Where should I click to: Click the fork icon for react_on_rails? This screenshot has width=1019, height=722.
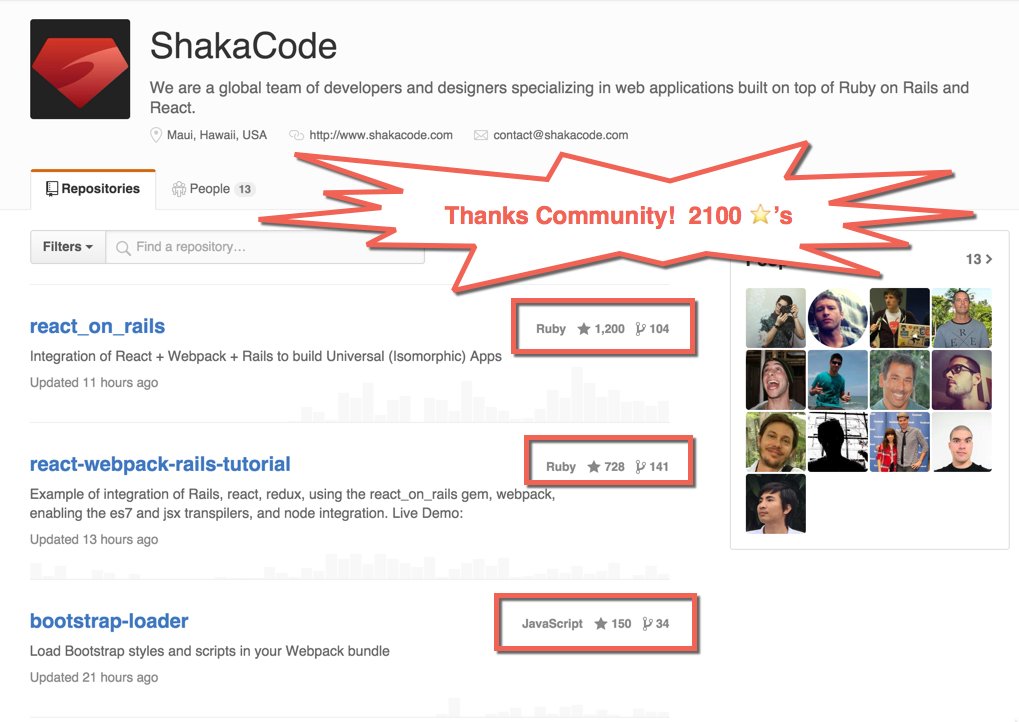coord(640,329)
